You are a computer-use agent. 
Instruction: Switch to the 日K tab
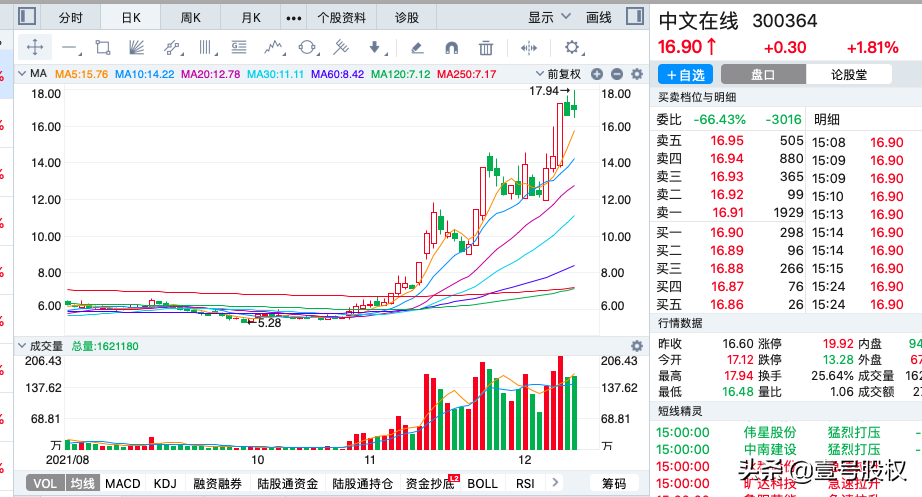(131, 18)
